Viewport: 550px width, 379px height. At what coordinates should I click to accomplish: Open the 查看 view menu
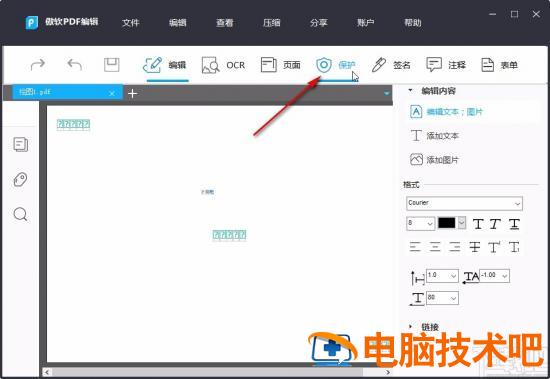(224, 23)
